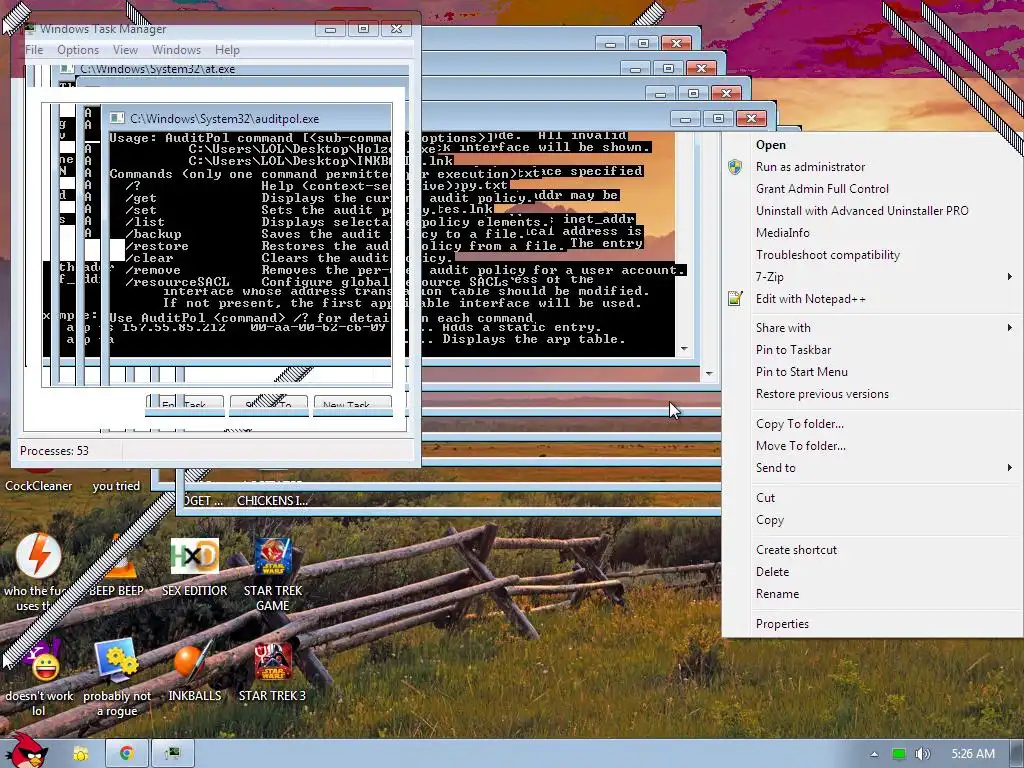Click the End Task button in Task Manager
1024x768 pixels.
click(185, 405)
